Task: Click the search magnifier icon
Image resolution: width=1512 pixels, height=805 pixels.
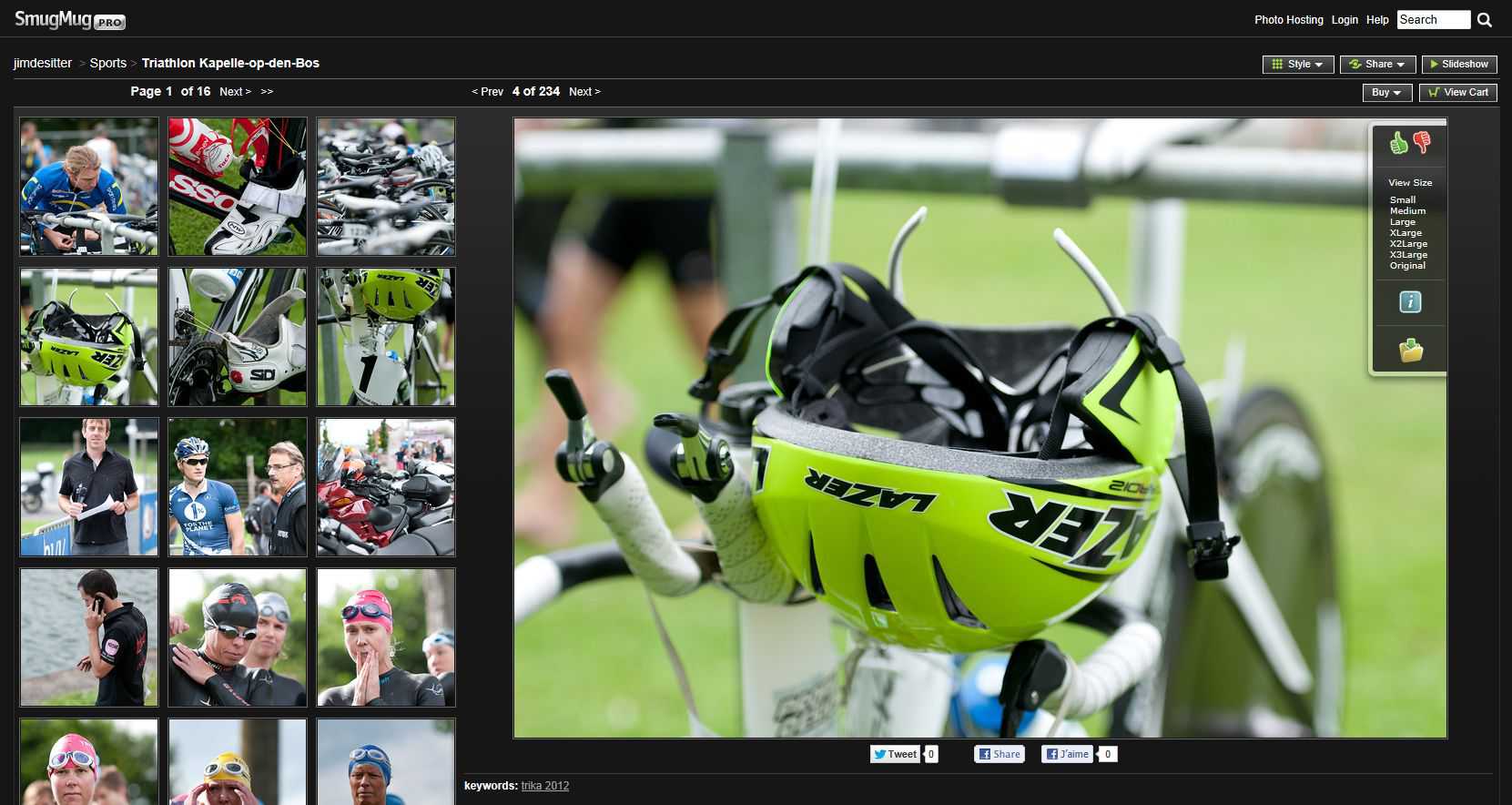Action: pos(1485,20)
